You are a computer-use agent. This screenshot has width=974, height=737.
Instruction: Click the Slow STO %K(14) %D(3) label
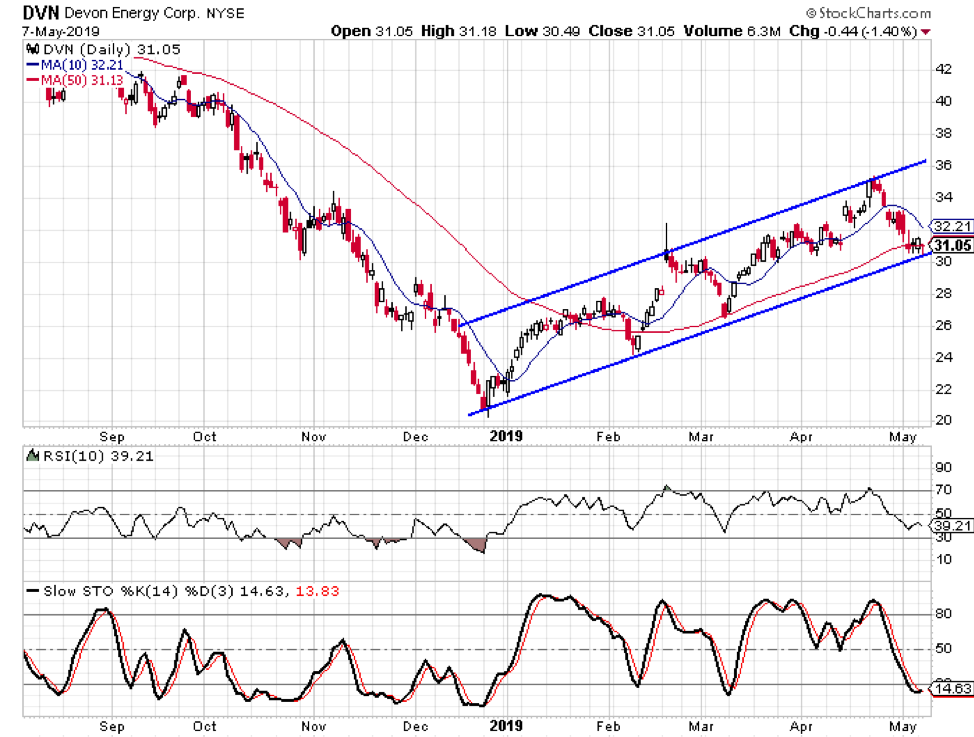139,591
